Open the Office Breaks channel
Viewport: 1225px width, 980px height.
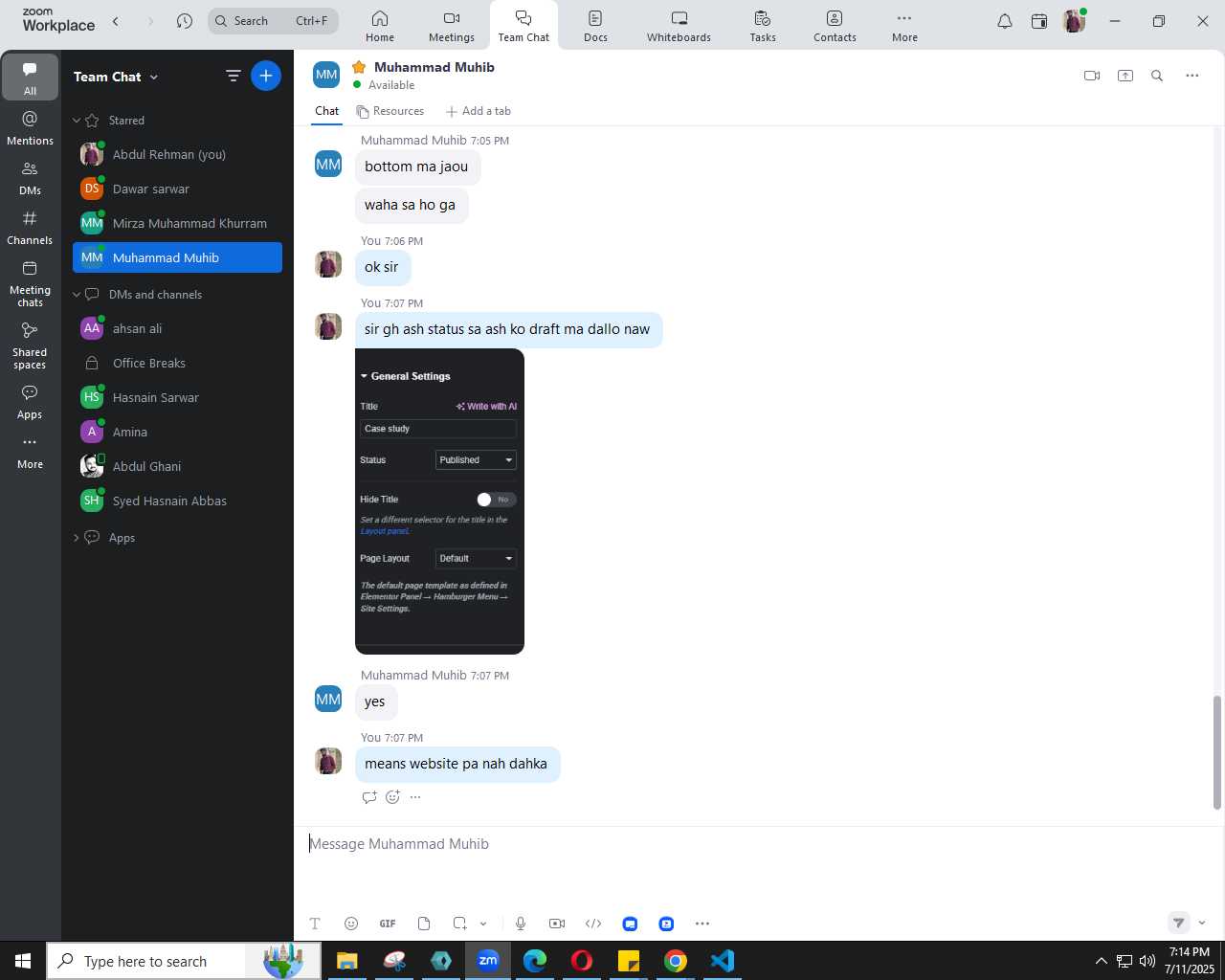tap(177, 363)
